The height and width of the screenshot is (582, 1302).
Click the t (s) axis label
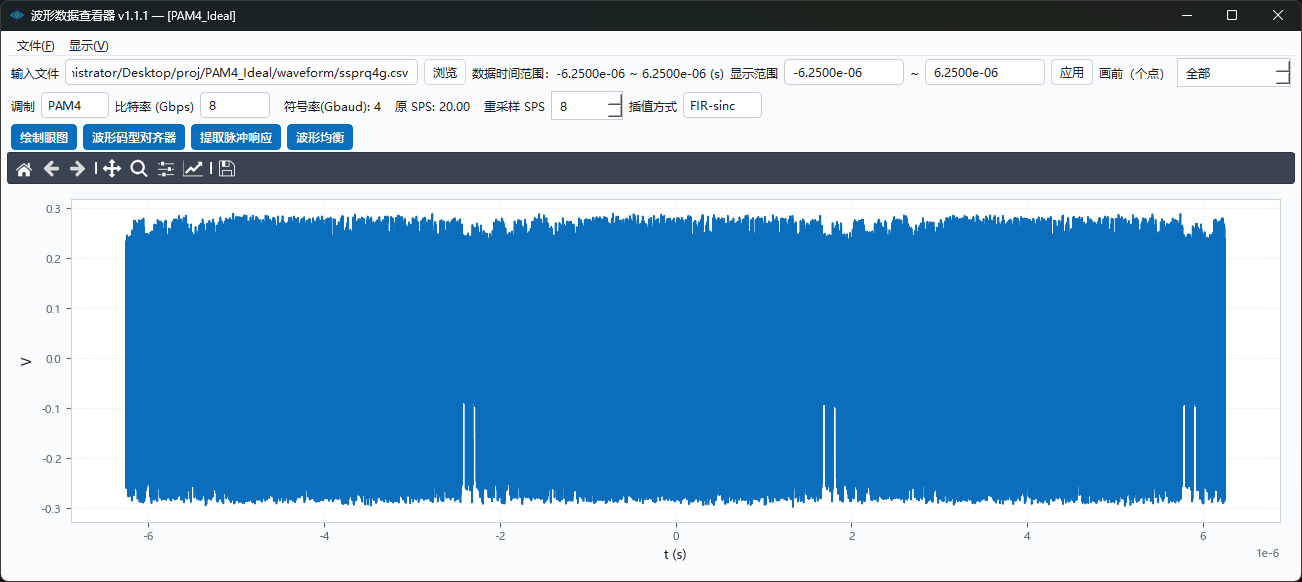pos(675,554)
